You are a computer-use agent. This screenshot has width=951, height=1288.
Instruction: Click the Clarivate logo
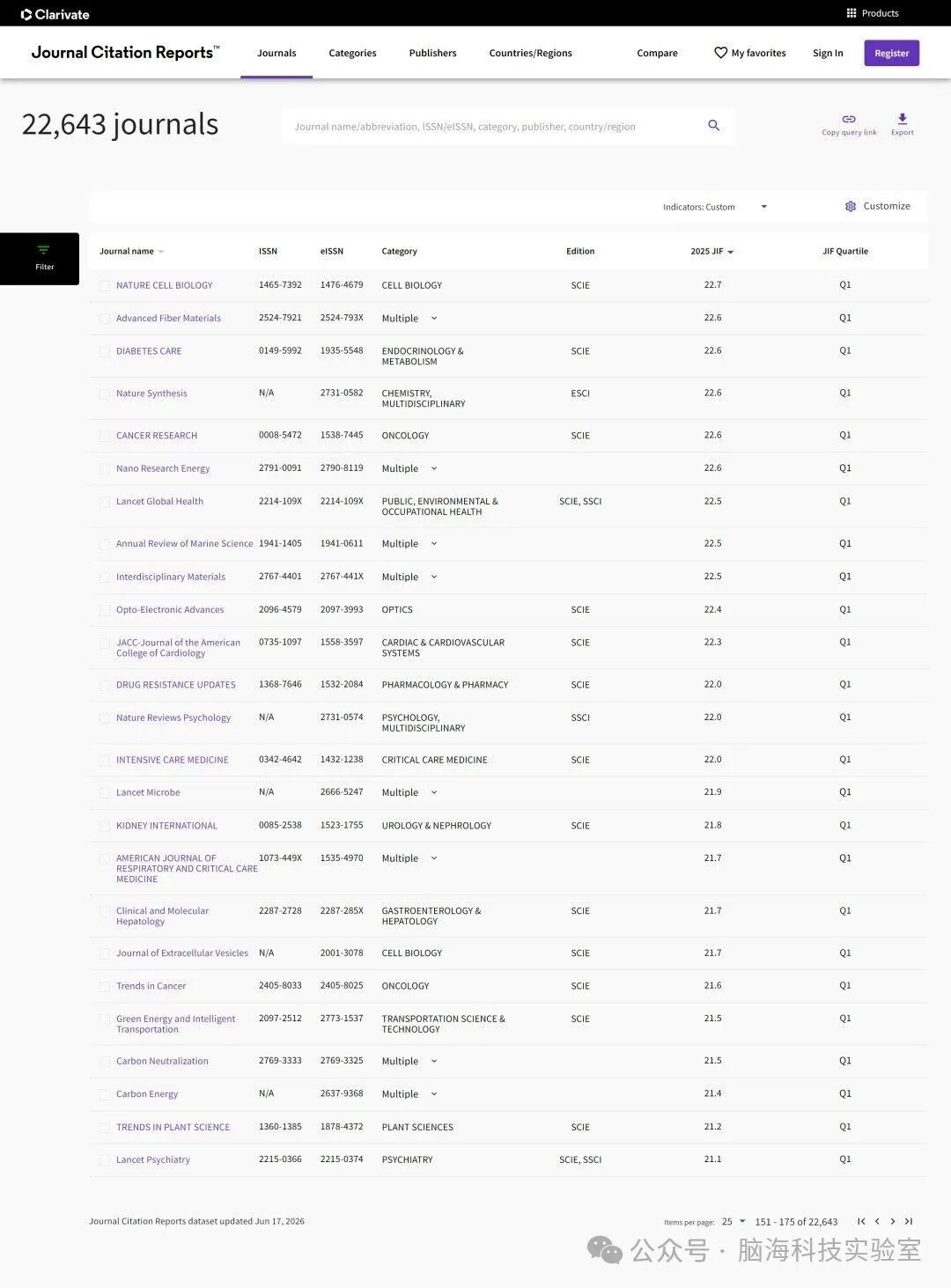[x=55, y=14]
